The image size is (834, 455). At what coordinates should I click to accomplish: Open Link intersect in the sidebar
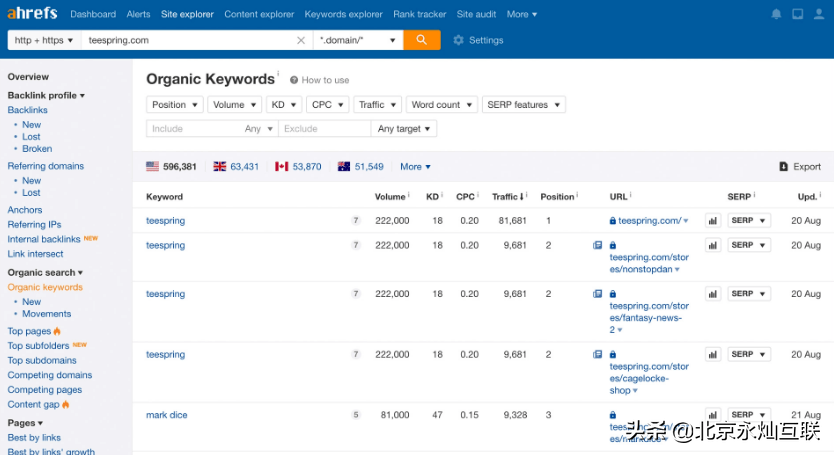pos(35,254)
